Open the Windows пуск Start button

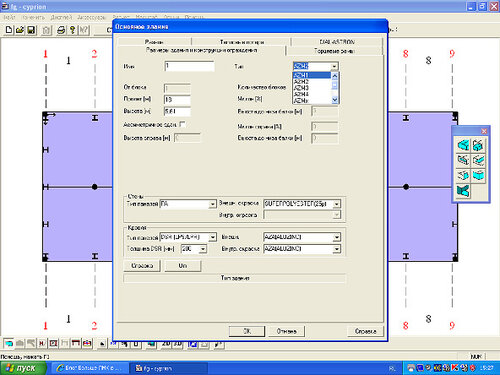click(23, 368)
